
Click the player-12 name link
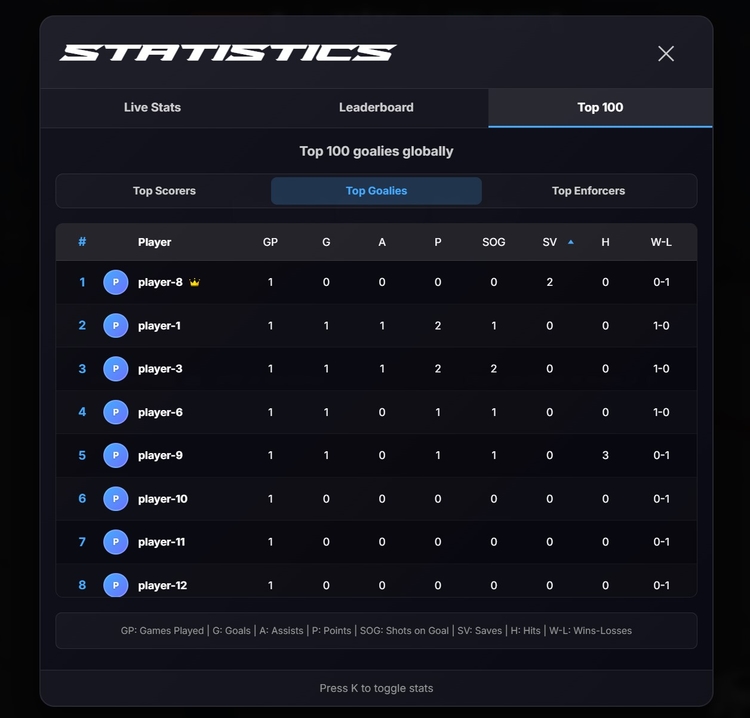[162, 585]
